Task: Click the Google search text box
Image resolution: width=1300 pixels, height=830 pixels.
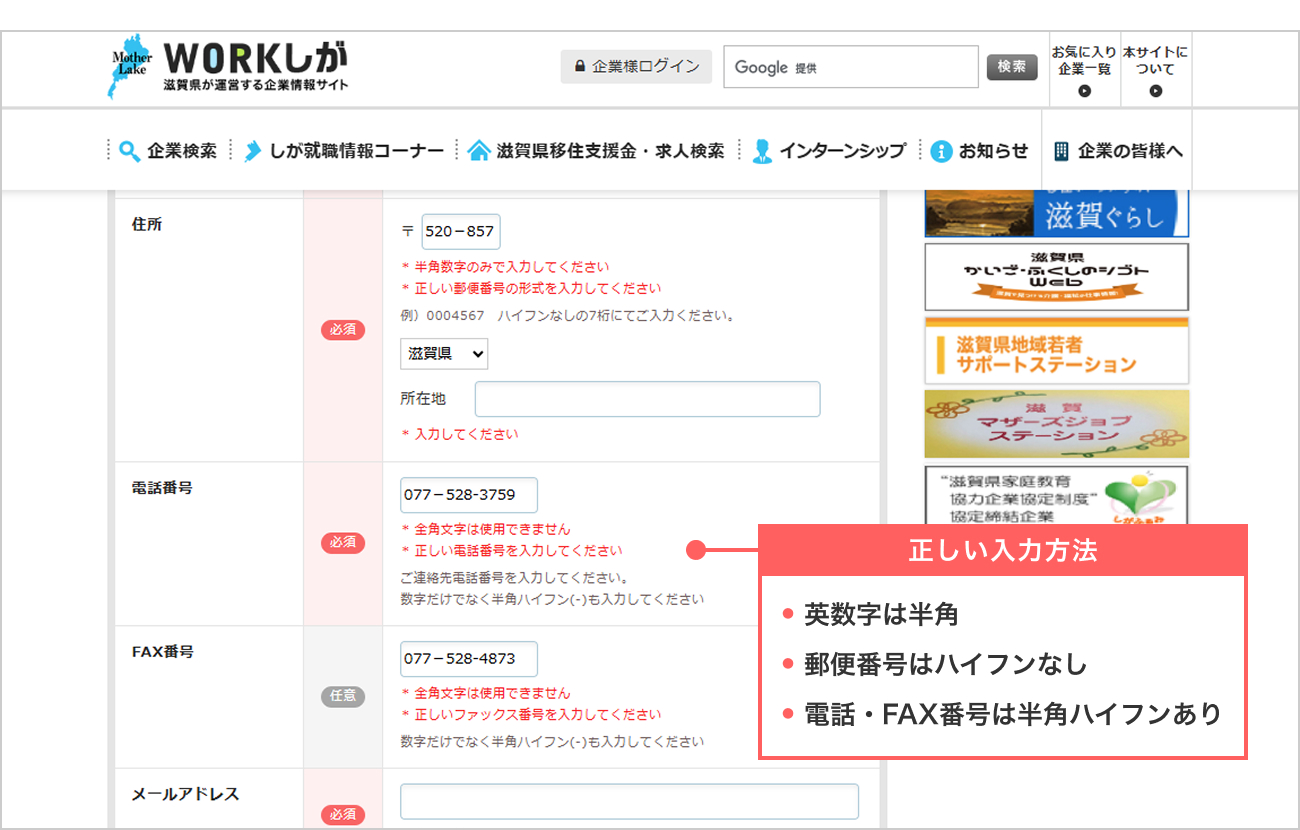Action: click(850, 67)
